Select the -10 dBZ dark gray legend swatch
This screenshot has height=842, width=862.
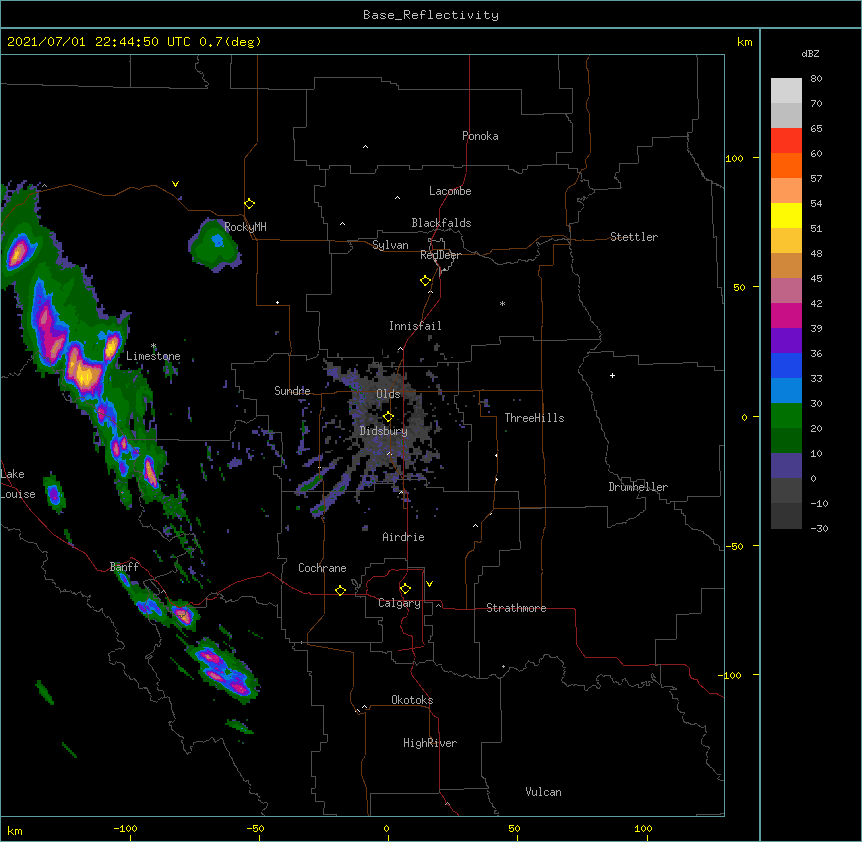point(786,516)
